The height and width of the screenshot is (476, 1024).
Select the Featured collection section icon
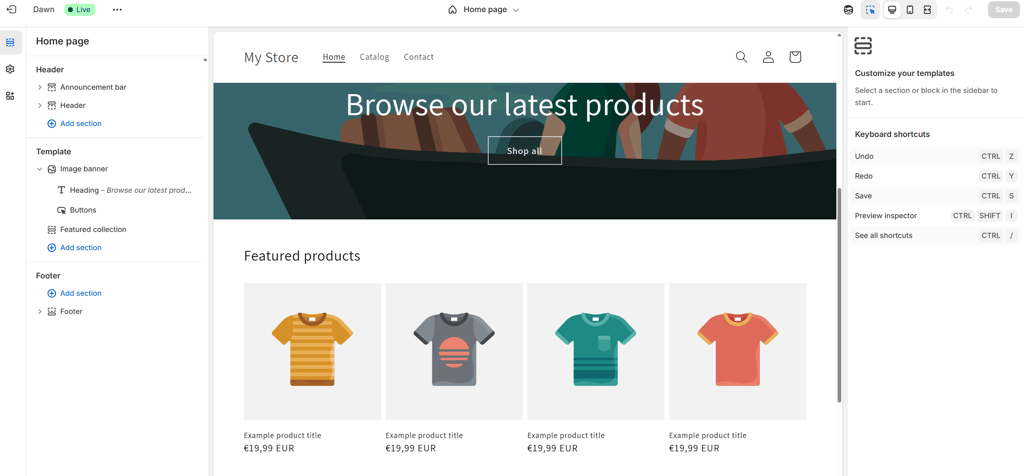pyautogui.click(x=52, y=230)
